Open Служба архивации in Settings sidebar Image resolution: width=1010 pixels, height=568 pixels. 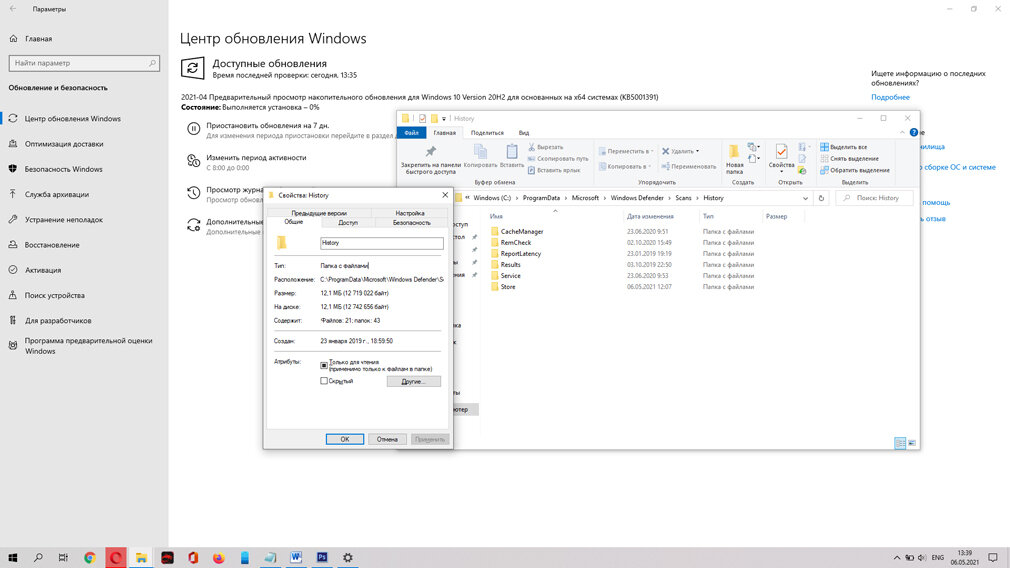[x=57, y=194]
